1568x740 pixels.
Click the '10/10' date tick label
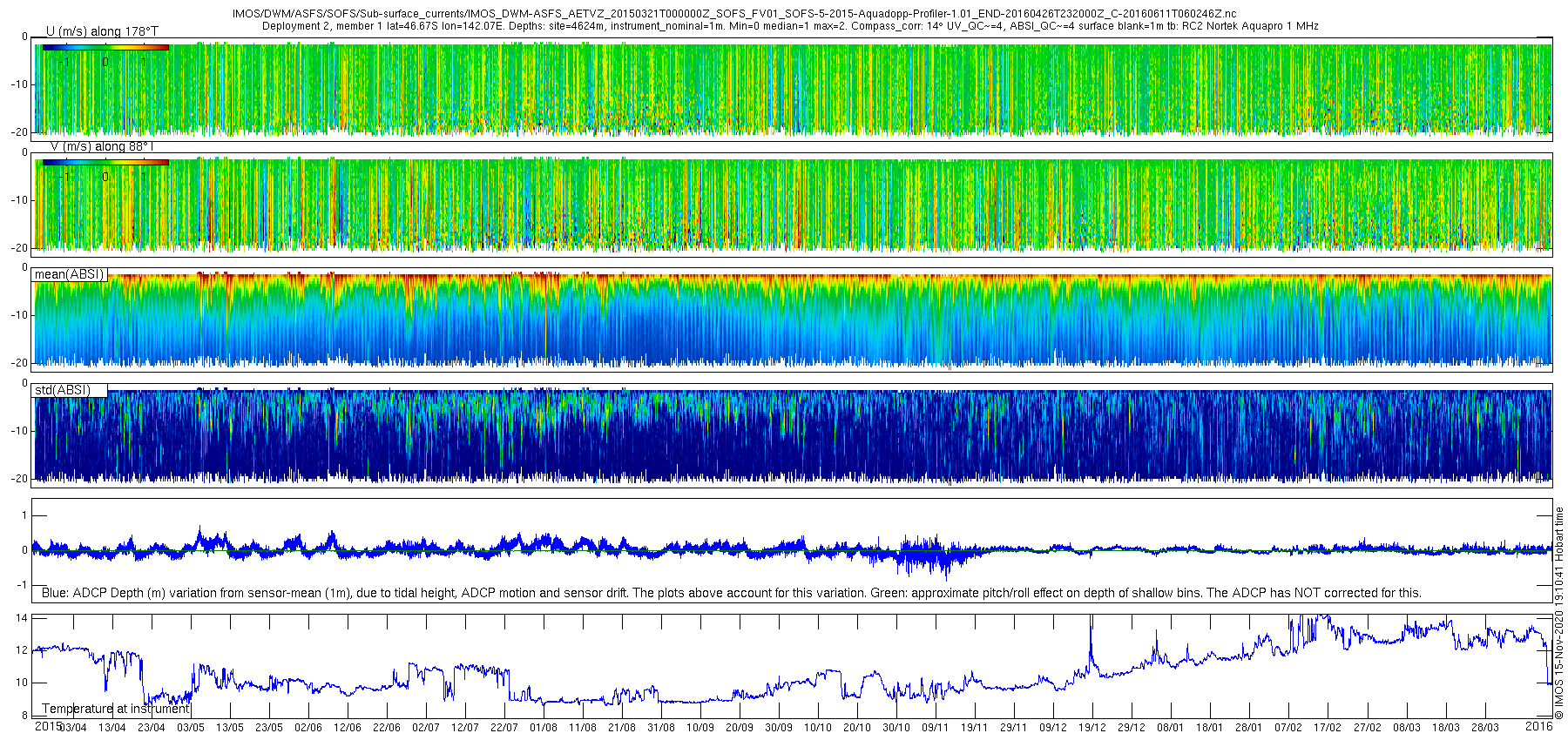point(818,728)
